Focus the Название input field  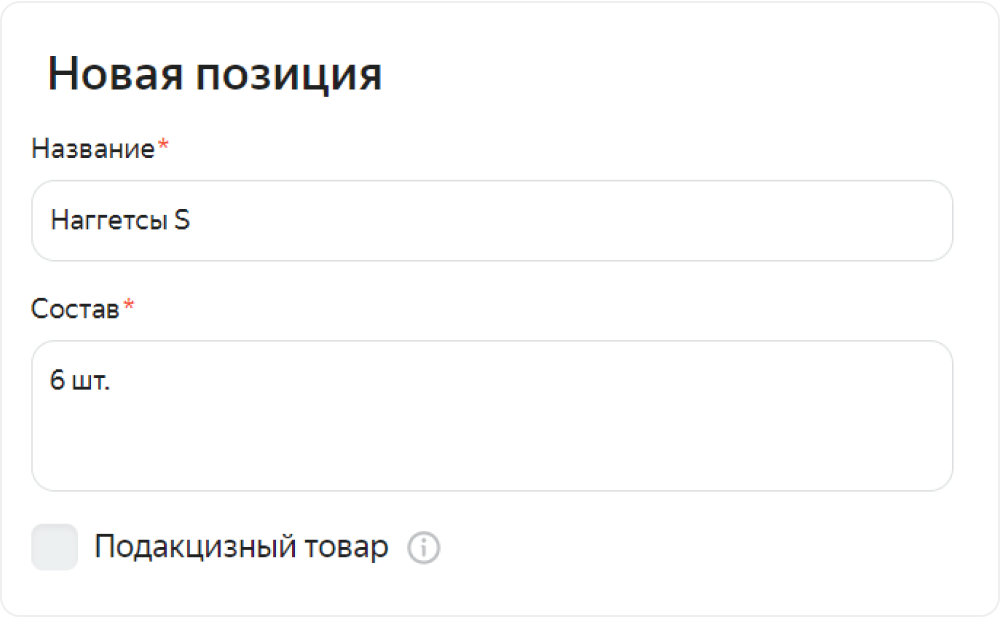click(x=492, y=220)
